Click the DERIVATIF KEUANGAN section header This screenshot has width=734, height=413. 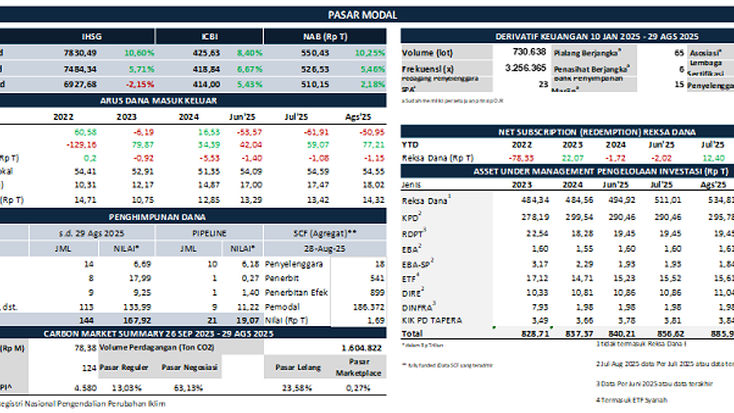click(x=597, y=37)
